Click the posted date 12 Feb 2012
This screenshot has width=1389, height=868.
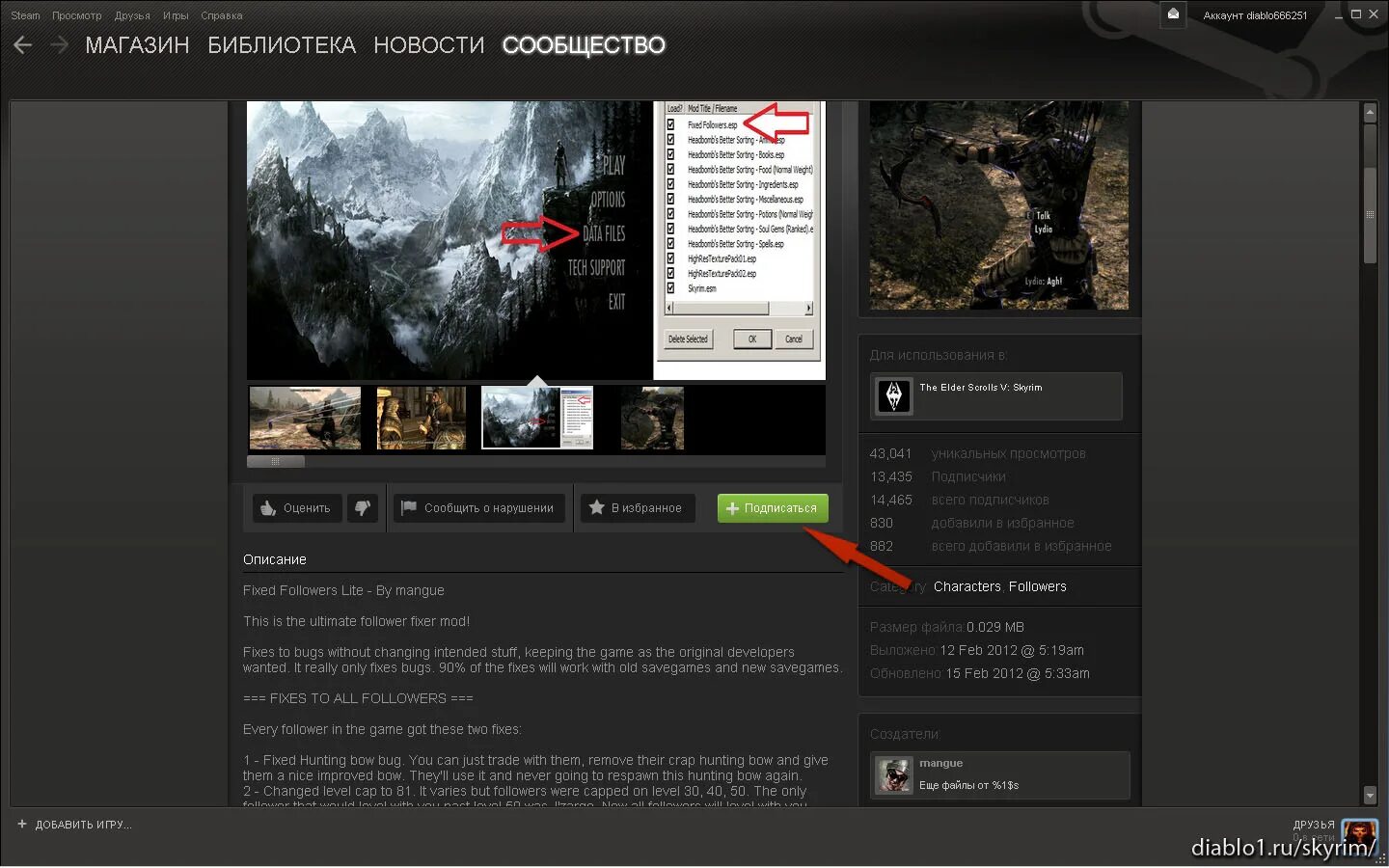pyautogui.click(x=1012, y=650)
